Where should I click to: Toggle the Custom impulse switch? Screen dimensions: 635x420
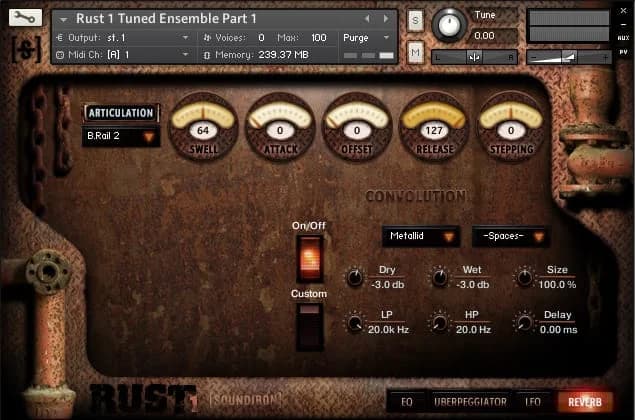tap(309, 326)
